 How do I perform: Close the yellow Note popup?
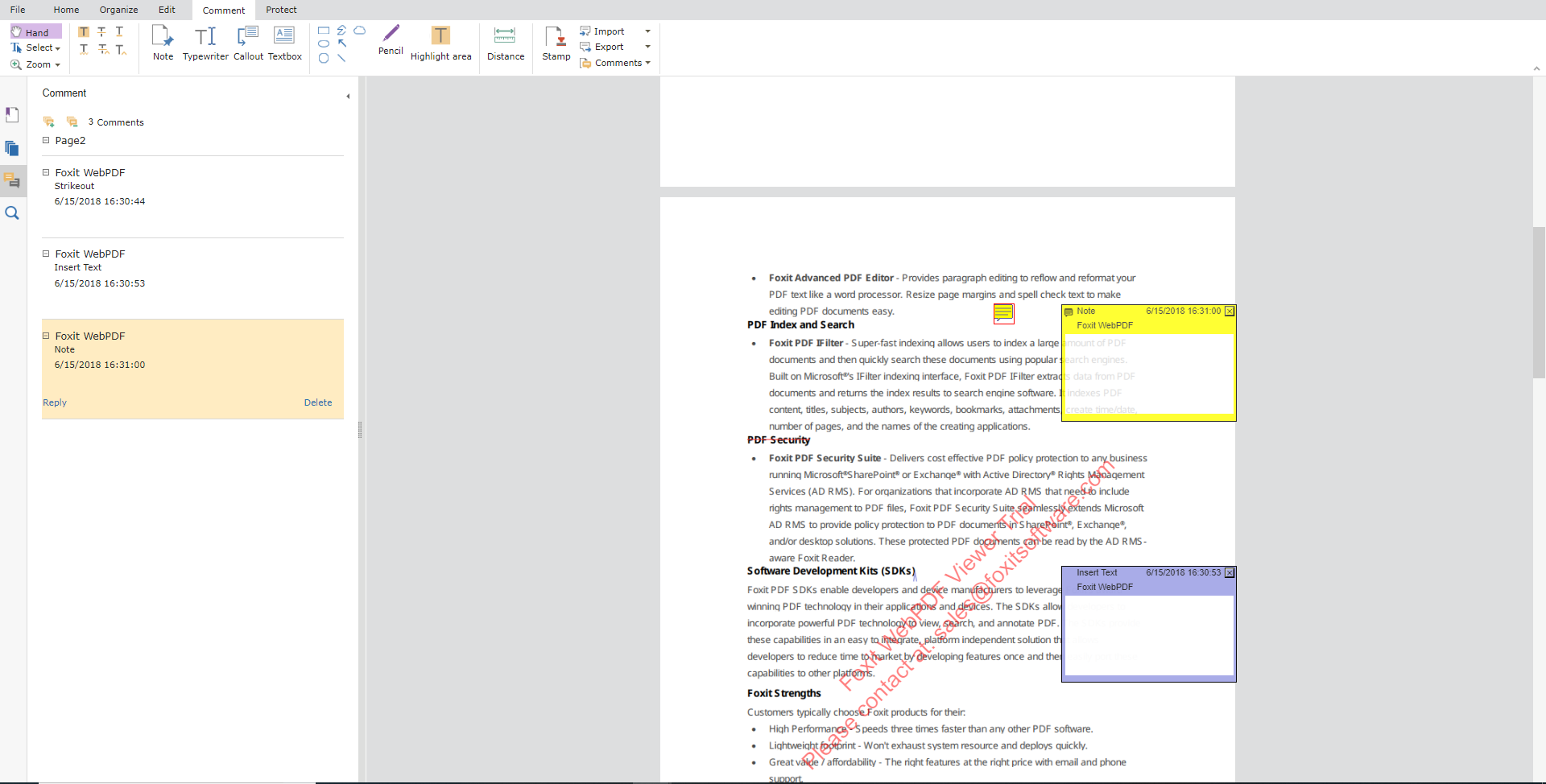pos(1230,312)
